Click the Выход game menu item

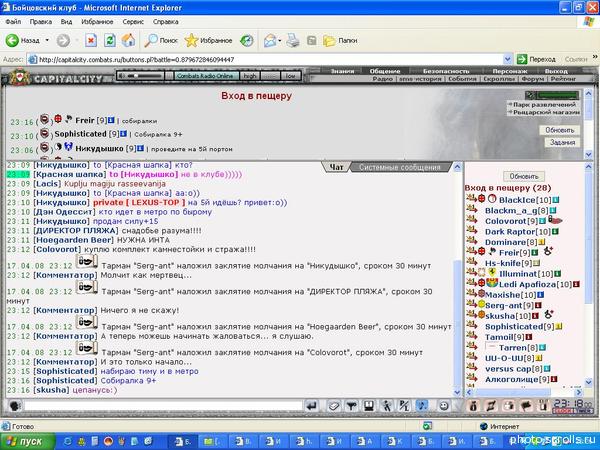[x=556, y=71]
